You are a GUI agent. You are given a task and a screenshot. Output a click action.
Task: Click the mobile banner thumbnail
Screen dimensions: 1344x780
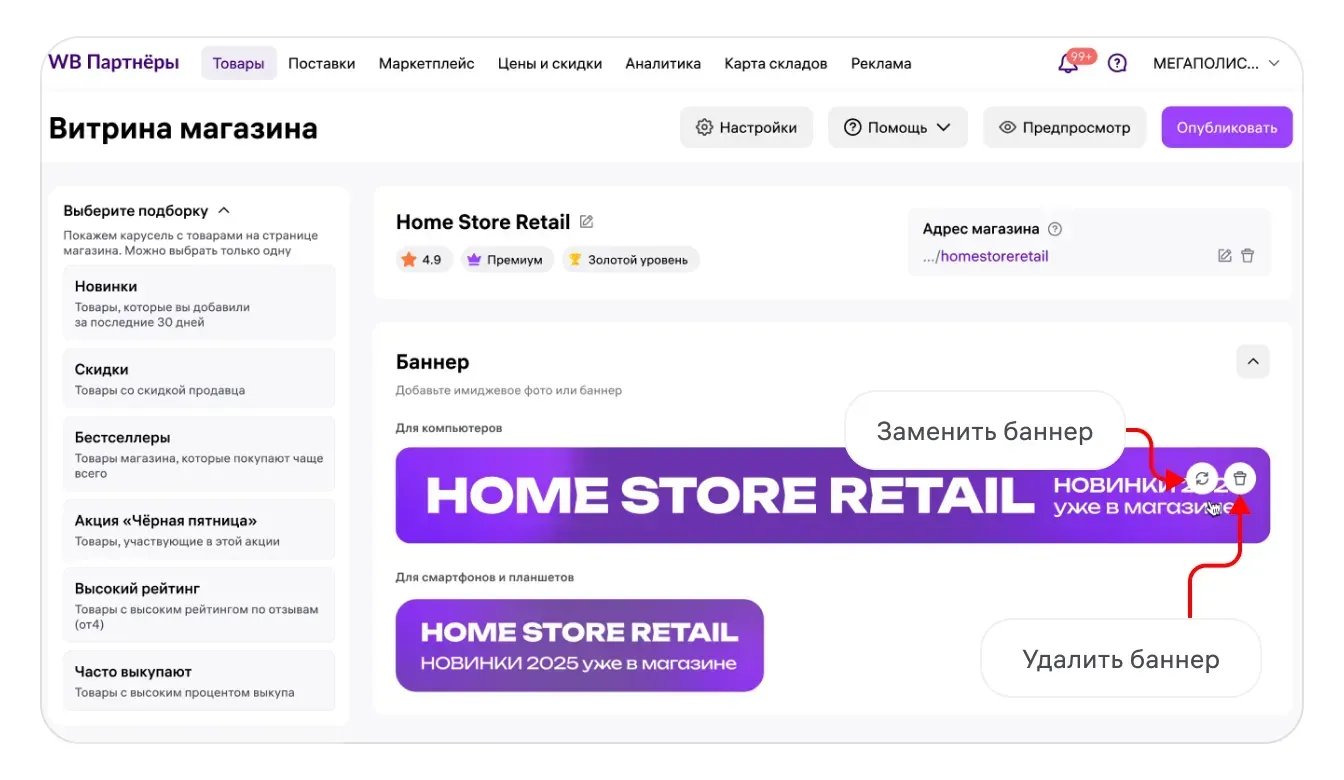pos(580,645)
